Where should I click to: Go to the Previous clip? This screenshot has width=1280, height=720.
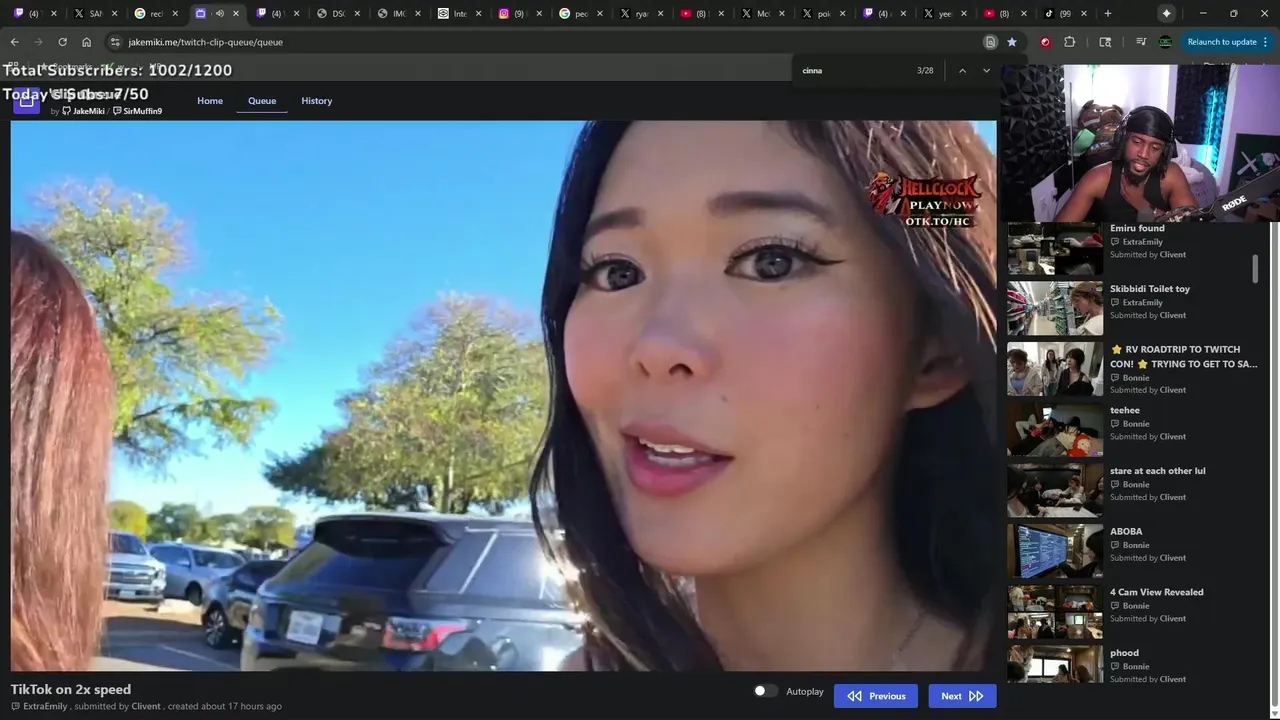[x=876, y=696]
